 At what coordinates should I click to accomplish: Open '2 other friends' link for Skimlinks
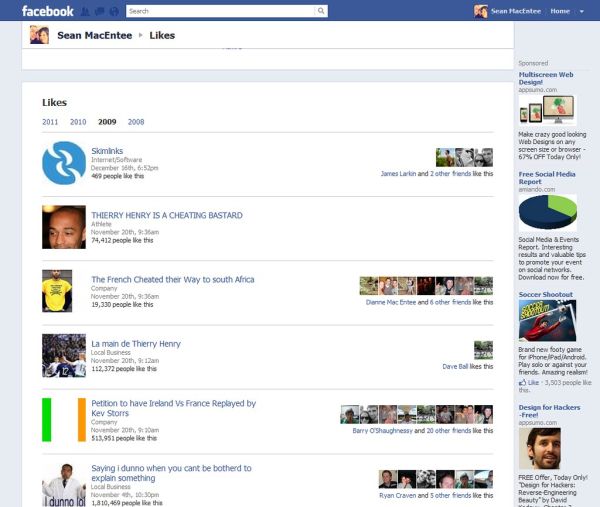[x=450, y=173]
